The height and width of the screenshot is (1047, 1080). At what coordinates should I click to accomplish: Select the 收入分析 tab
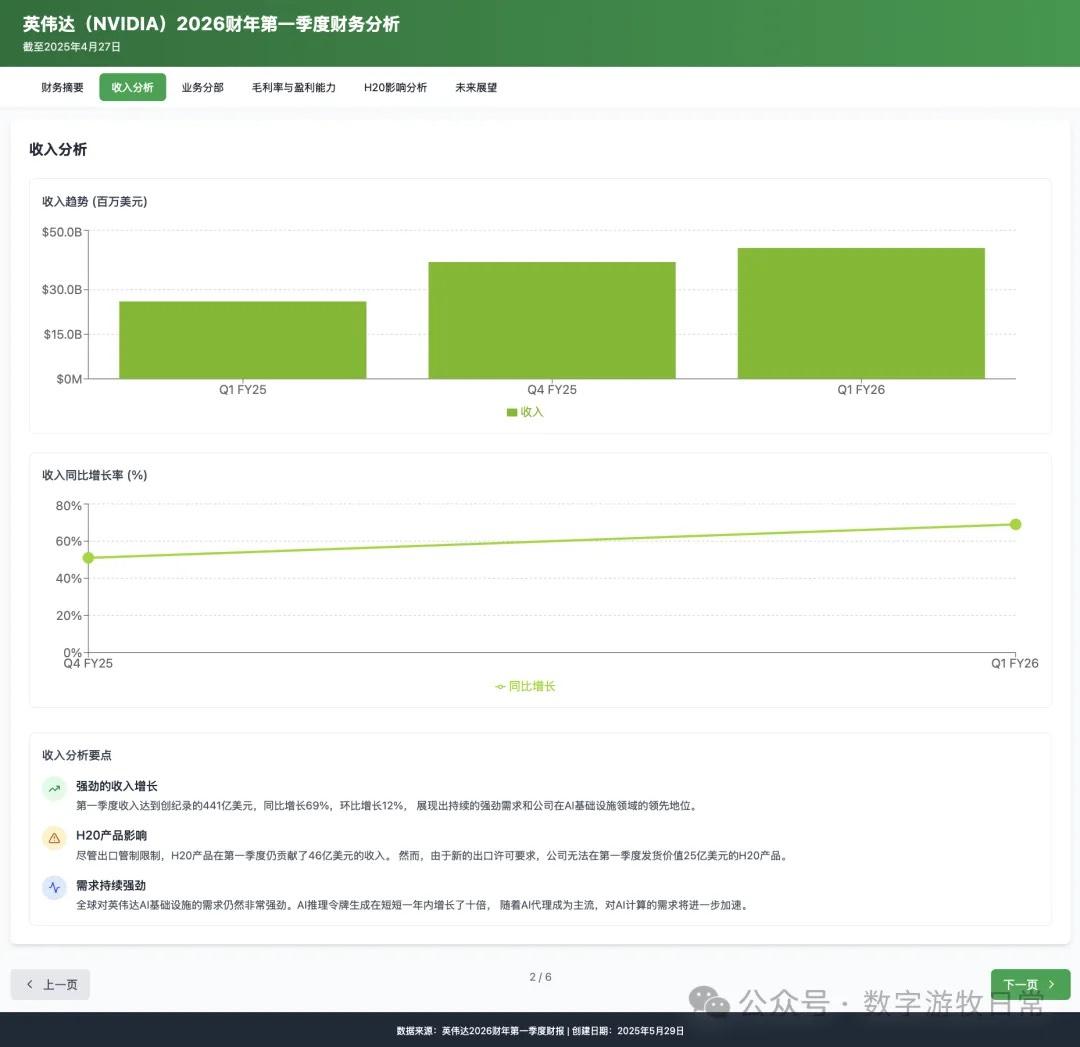click(132, 88)
